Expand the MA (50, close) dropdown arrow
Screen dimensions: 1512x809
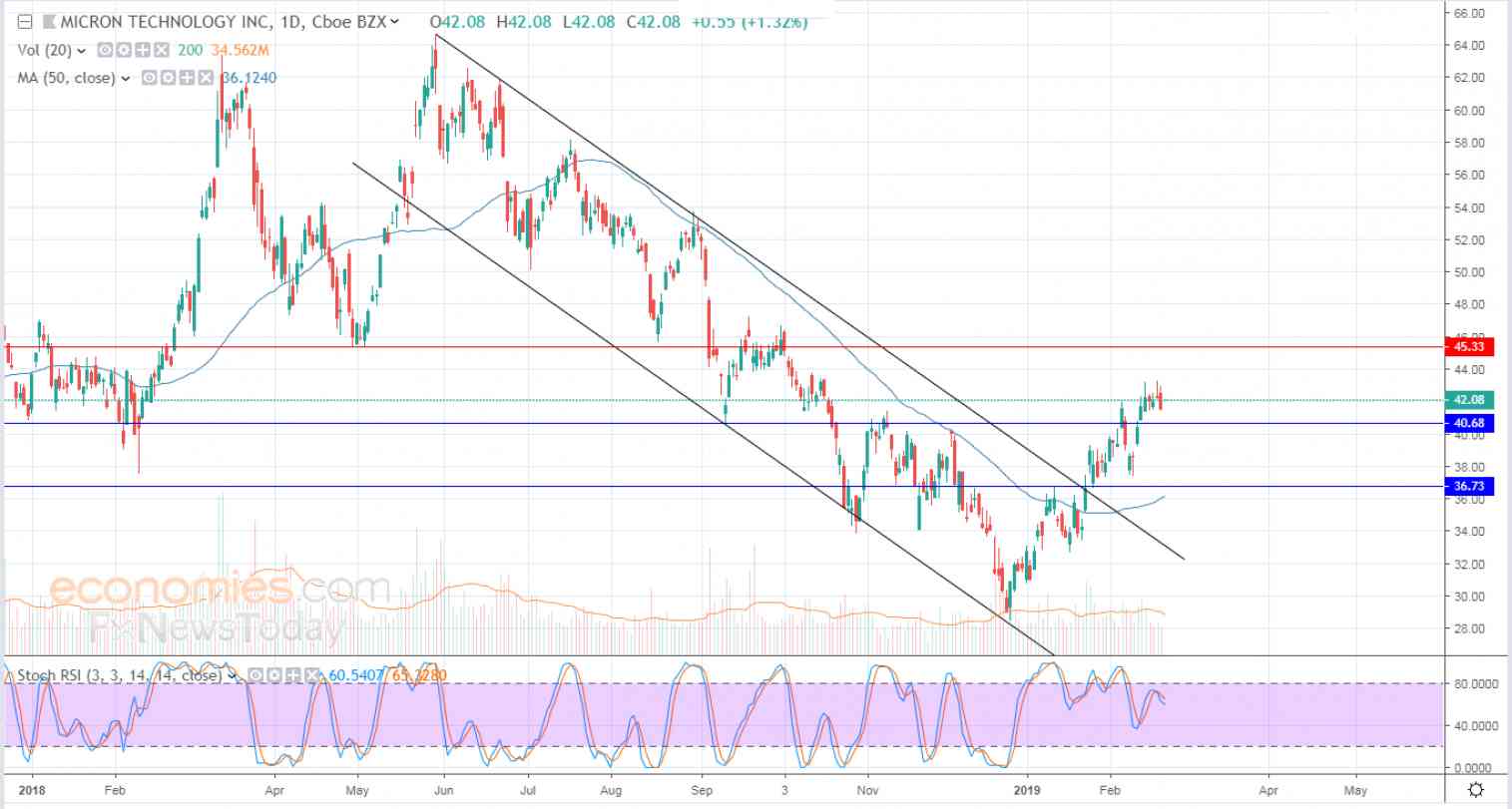[x=126, y=78]
